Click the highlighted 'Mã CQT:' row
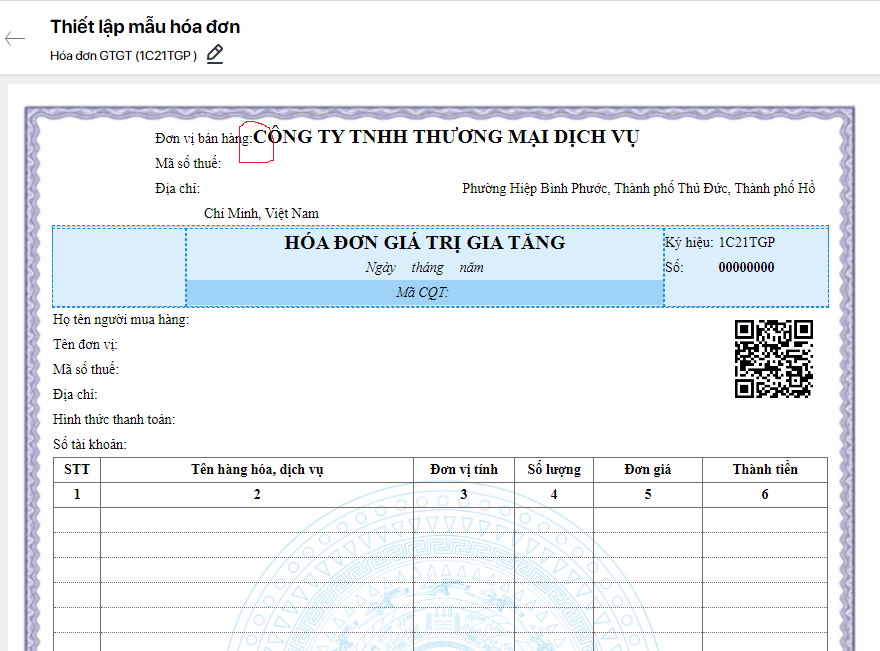Image resolution: width=880 pixels, height=651 pixels. [x=425, y=292]
